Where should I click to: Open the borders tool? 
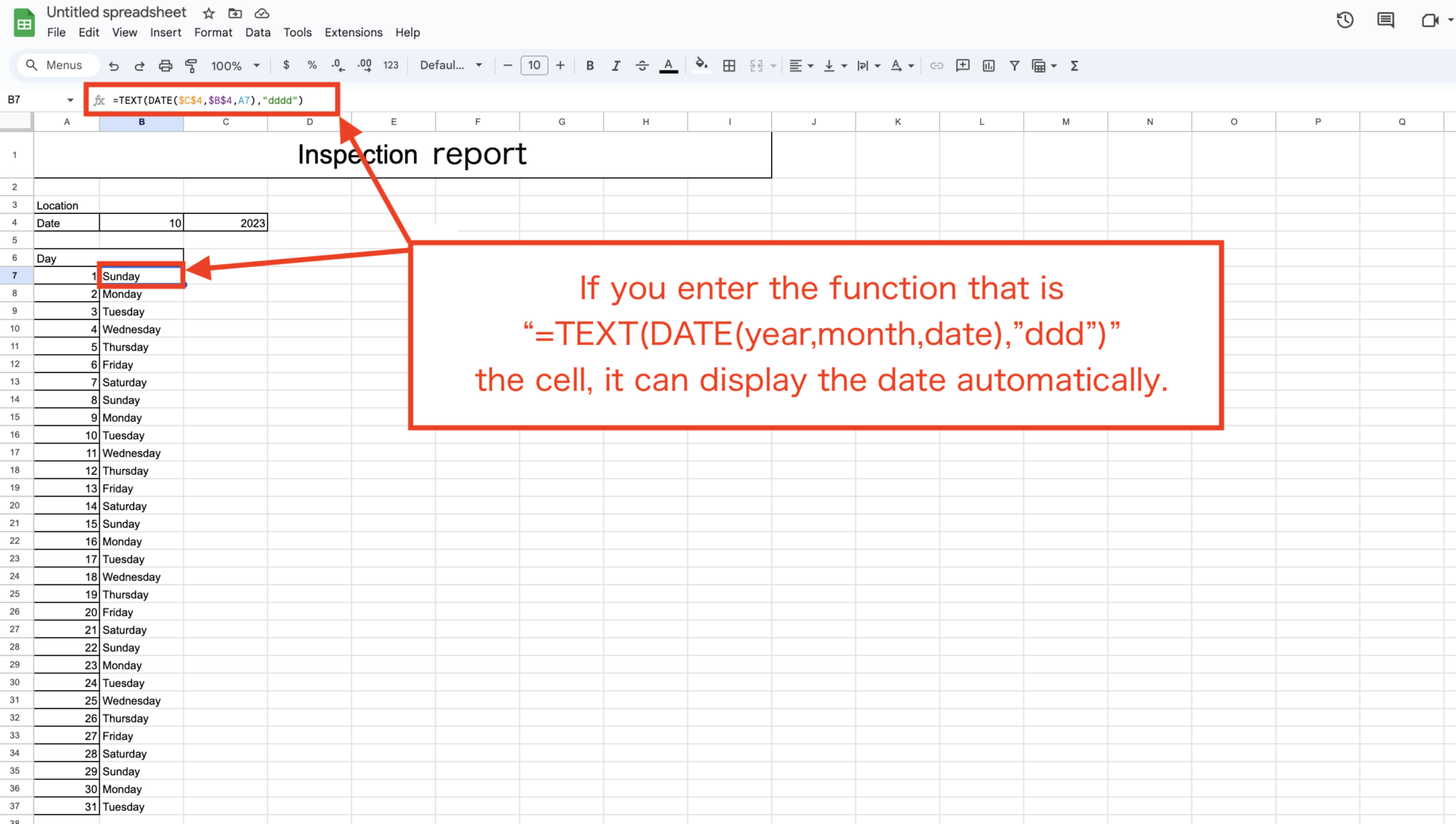(x=729, y=65)
